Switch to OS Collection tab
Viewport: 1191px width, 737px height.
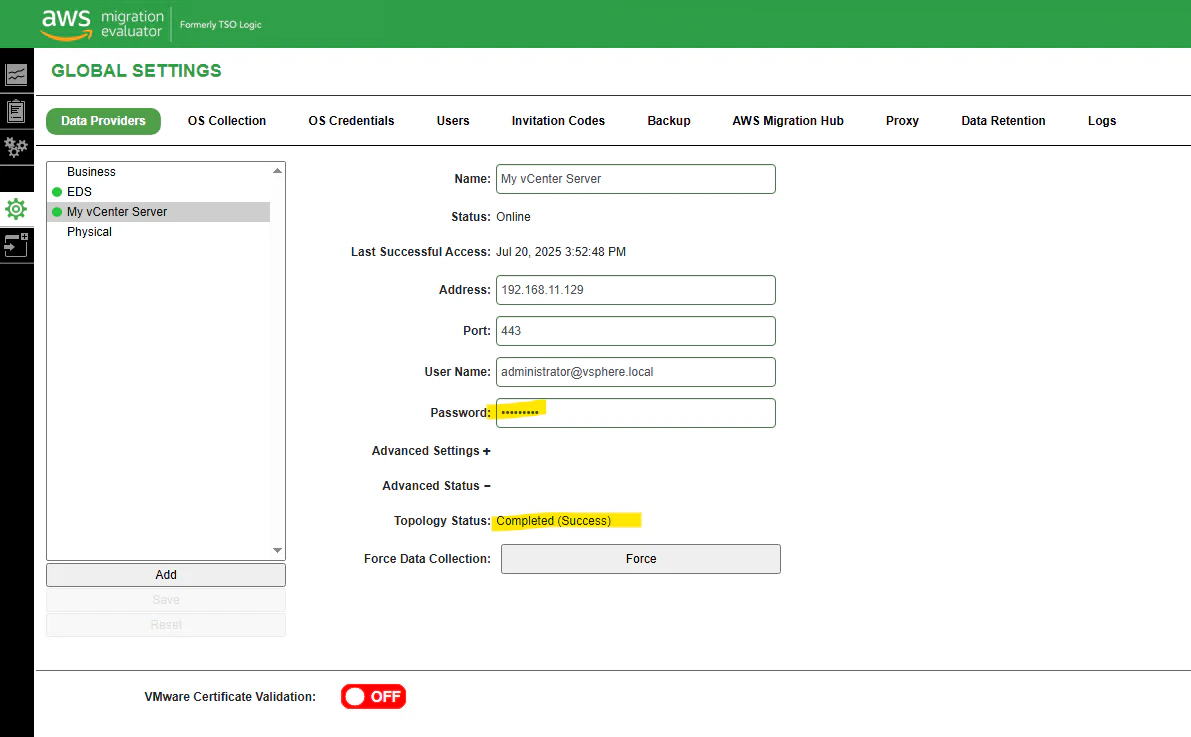pyautogui.click(x=227, y=121)
